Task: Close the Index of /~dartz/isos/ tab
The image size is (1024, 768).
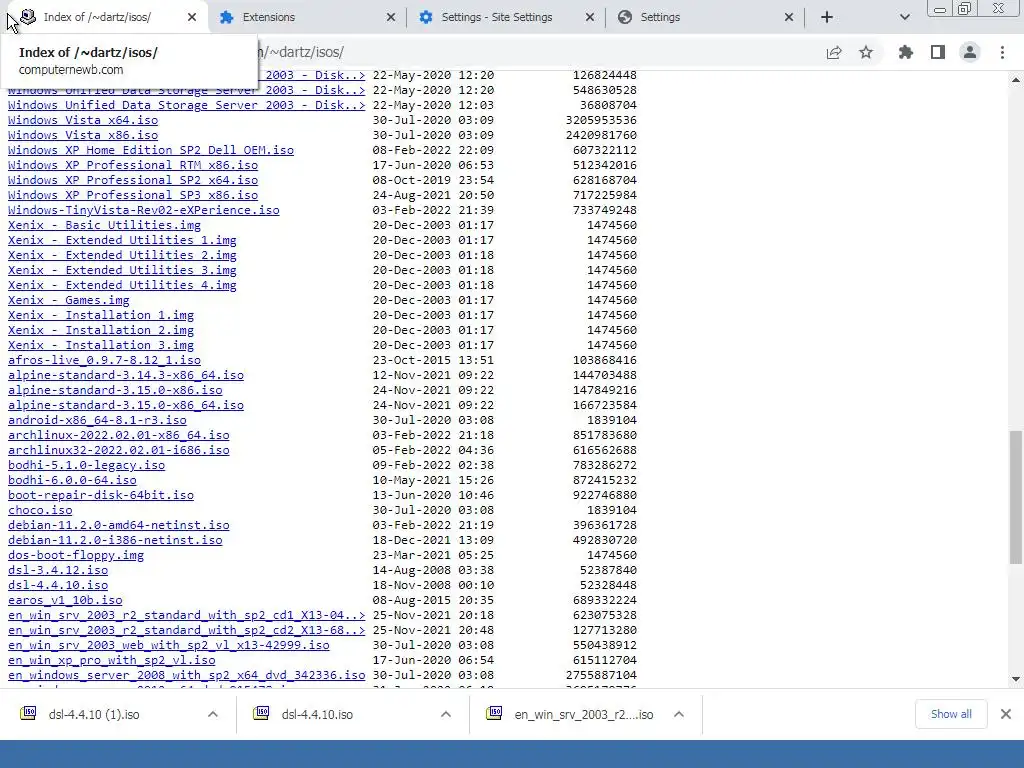Action: coord(192,17)
